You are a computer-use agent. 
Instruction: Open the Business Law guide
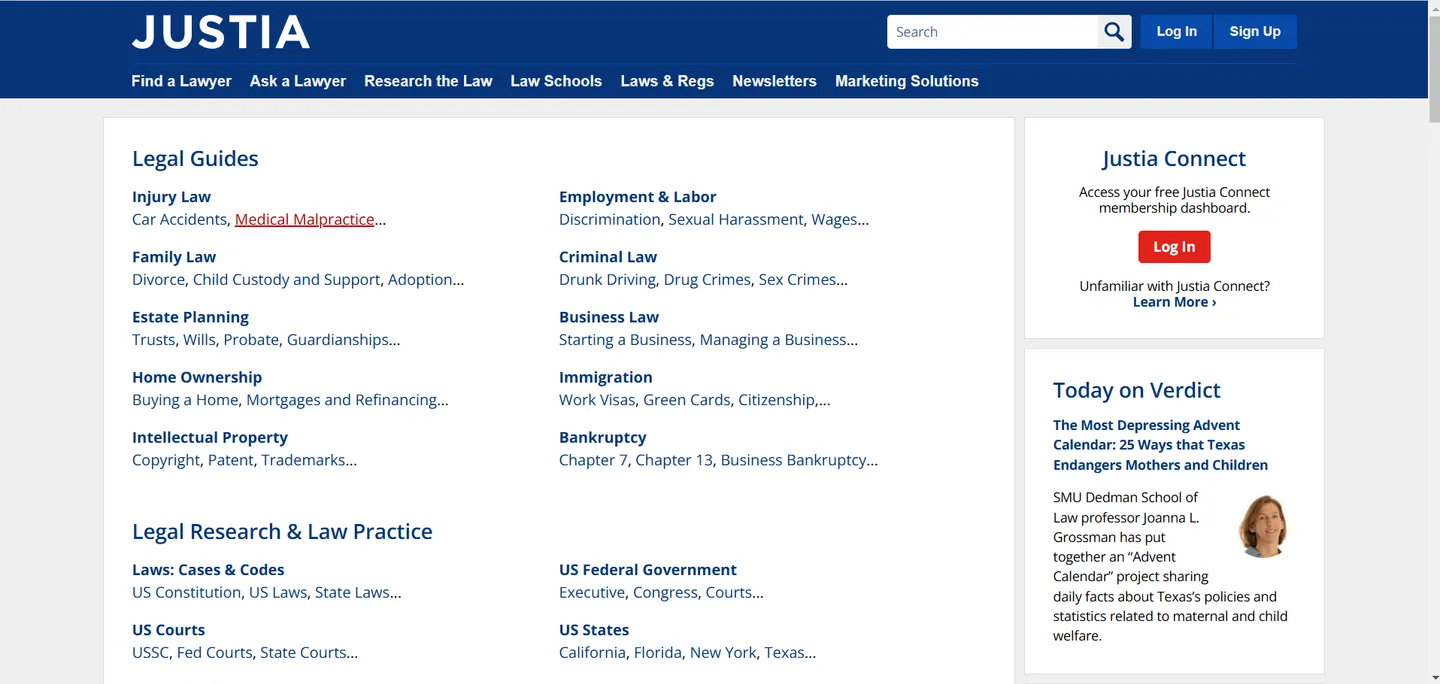coord(609,317)
